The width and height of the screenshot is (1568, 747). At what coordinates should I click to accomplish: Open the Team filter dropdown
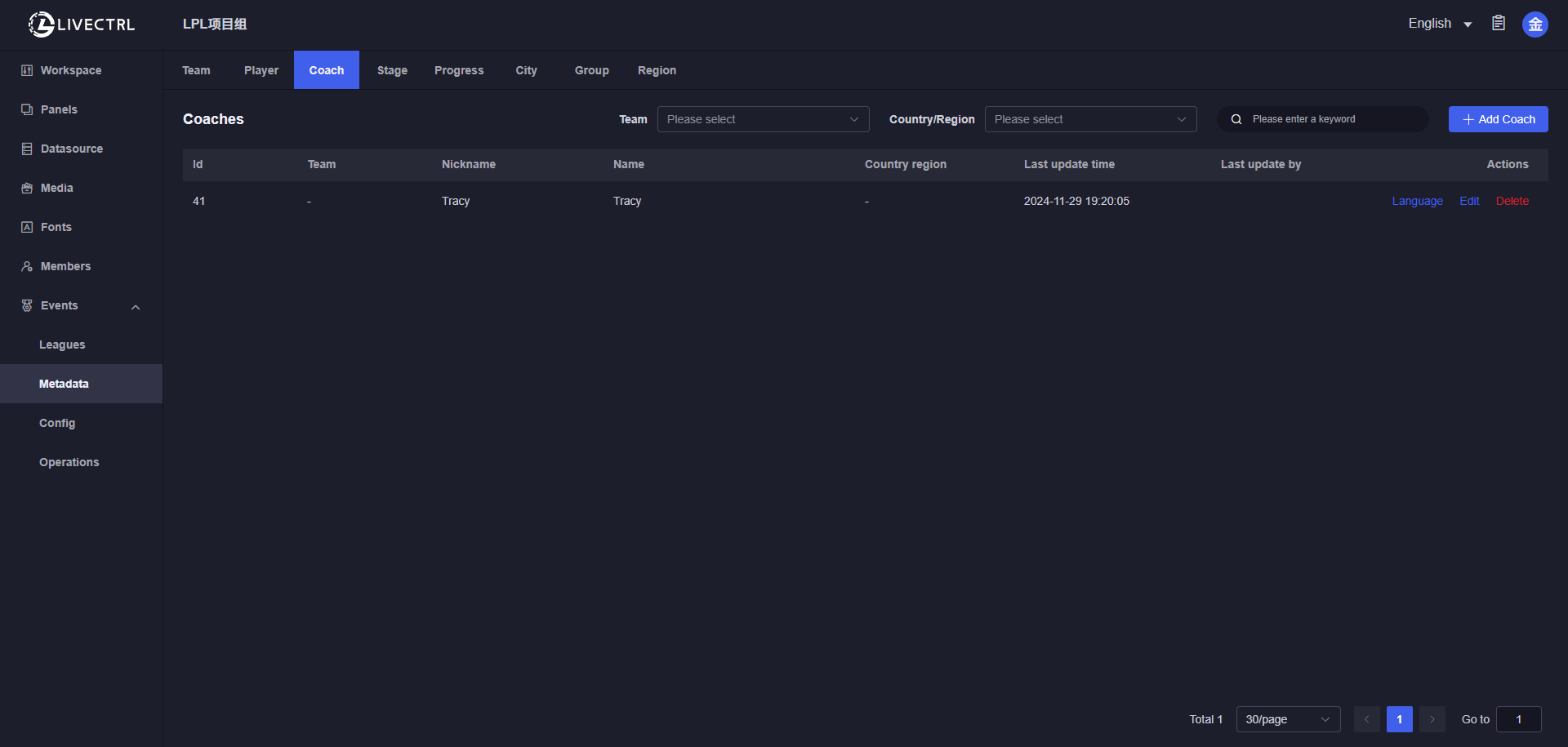click(763, 119)
